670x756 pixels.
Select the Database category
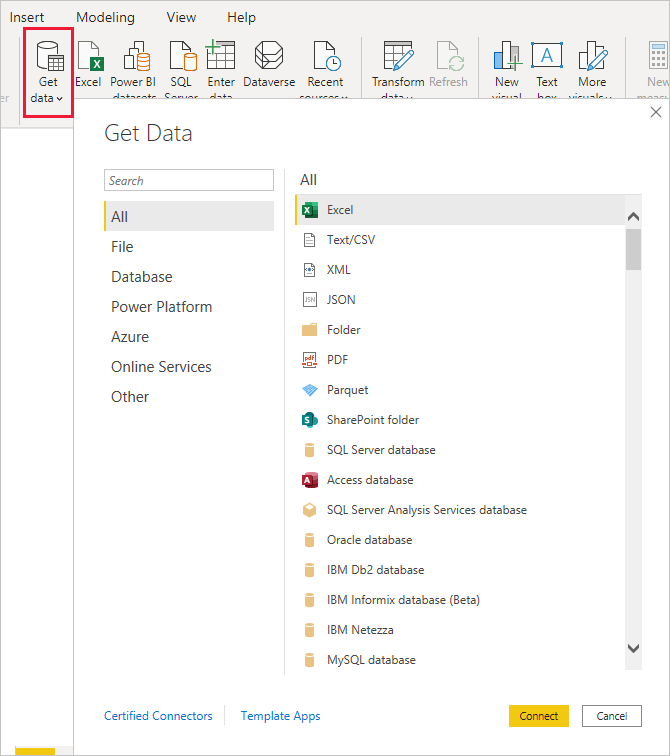click(x=142, y=277)
